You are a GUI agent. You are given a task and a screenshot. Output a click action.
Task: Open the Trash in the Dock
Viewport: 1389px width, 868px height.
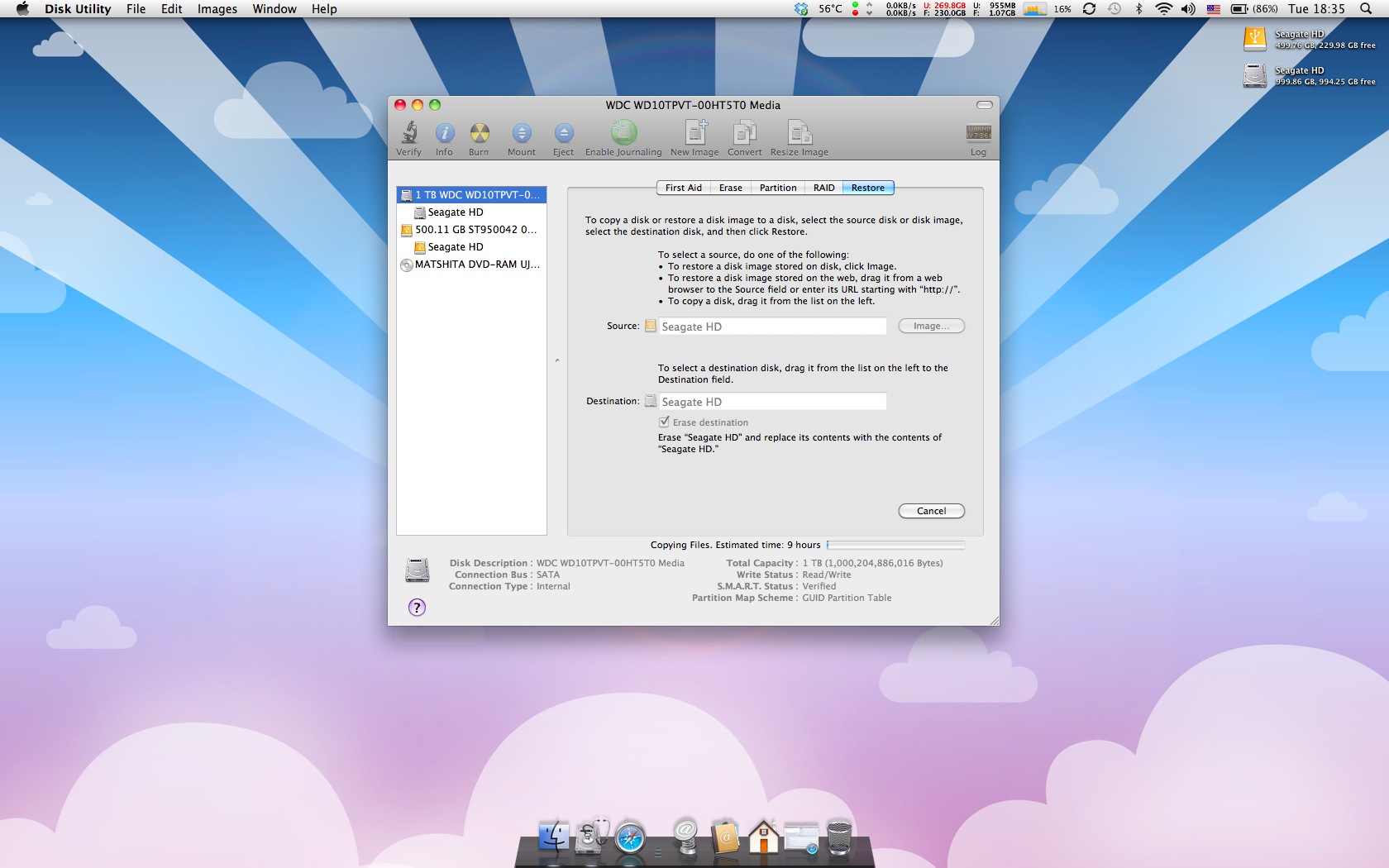click(x=838, y=837)
